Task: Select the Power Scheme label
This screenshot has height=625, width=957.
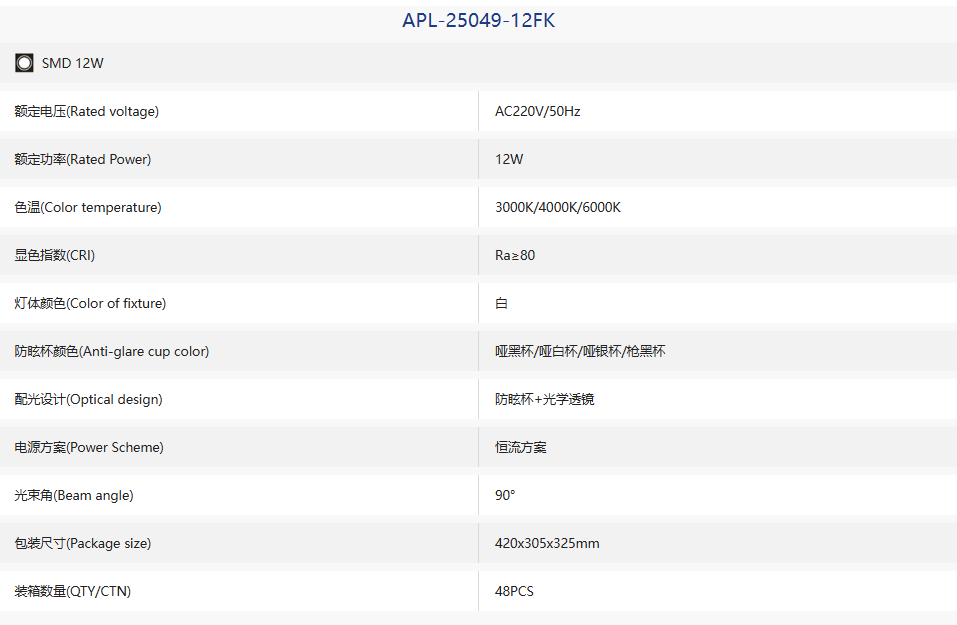Action: pyautogui.click(x=89, y=447)
